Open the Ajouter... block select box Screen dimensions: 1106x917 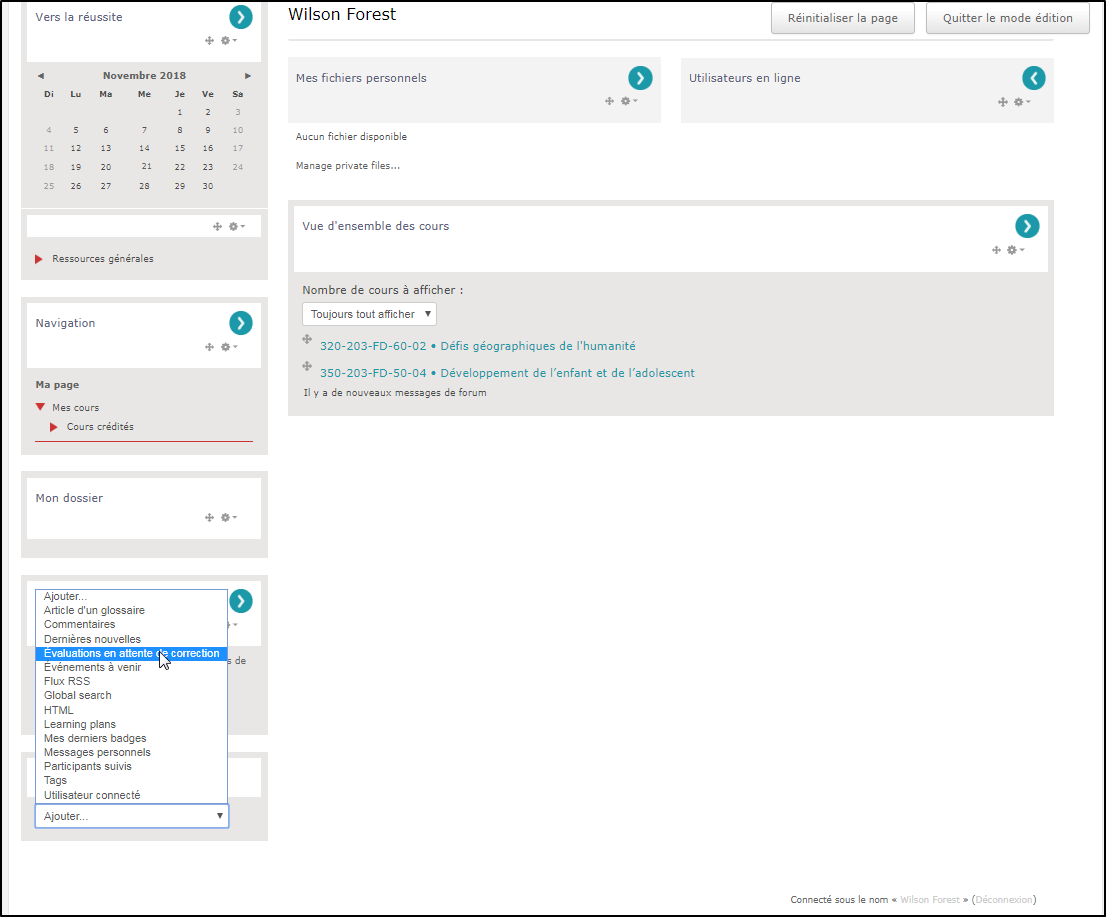132,816
